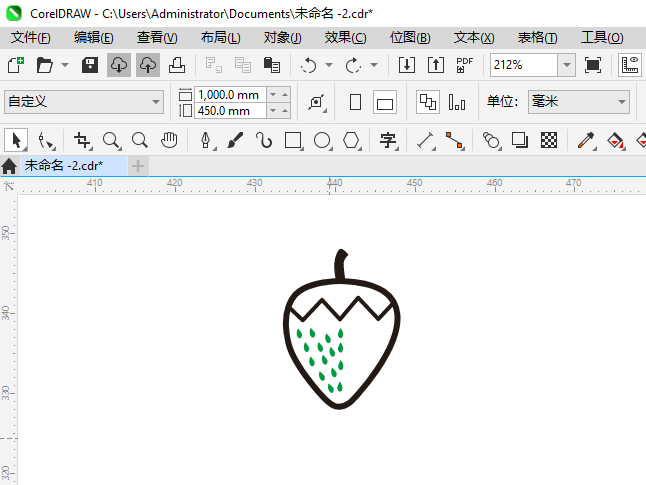Select portrait page orientation

[x=355, y=102]
